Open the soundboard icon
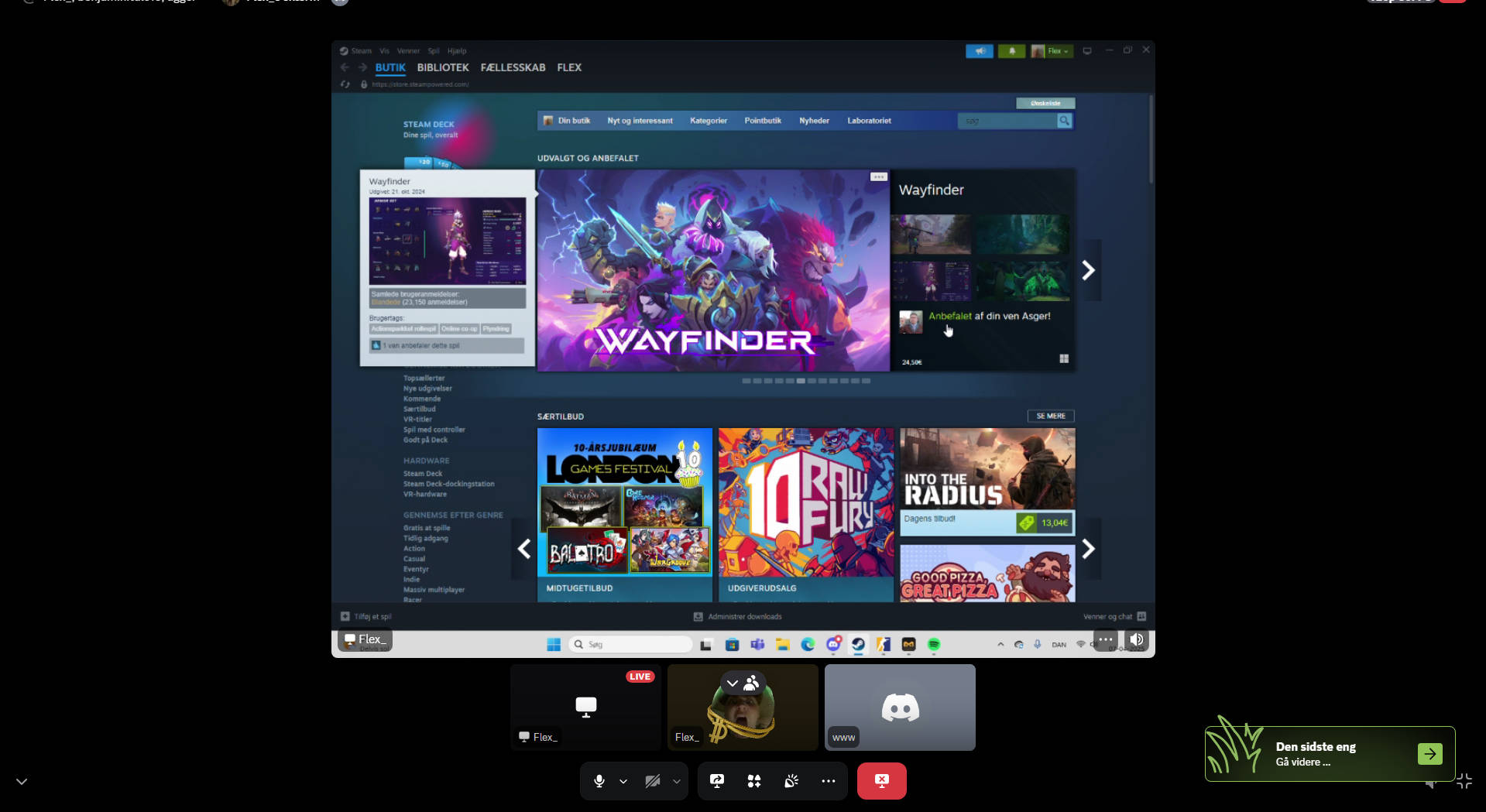This screenshot has width=1486, height=812. [x=791, y=781]
